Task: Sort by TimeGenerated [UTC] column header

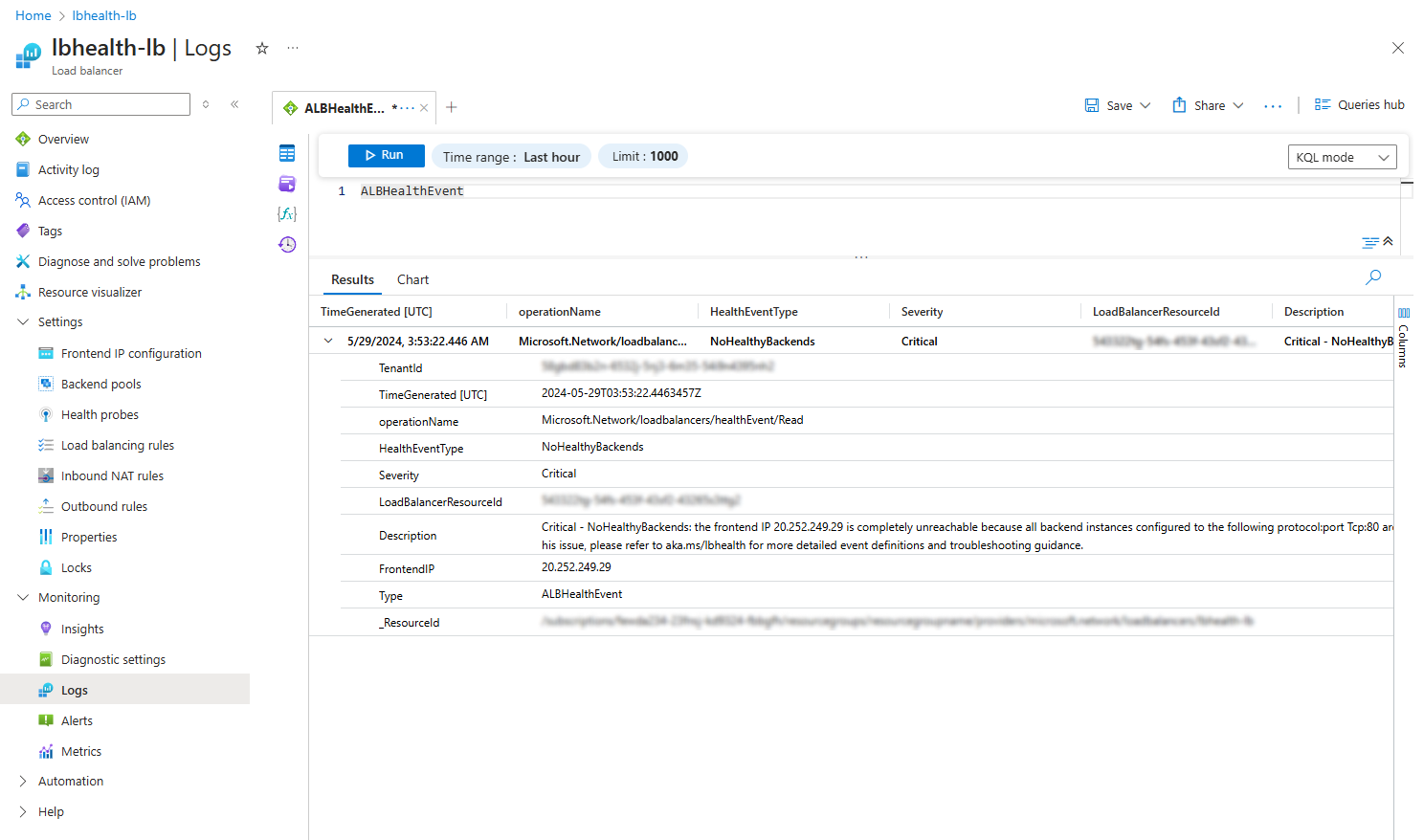Action: point(376,312)
